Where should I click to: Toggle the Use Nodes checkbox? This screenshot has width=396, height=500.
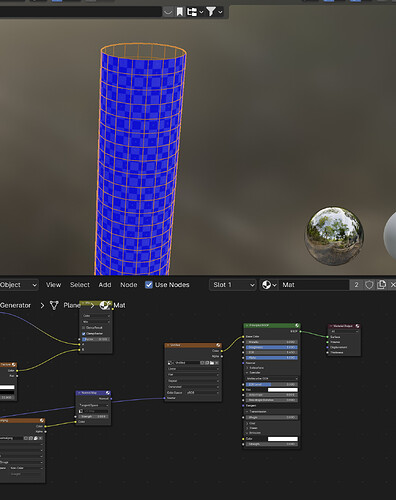[x=149, y=285]
